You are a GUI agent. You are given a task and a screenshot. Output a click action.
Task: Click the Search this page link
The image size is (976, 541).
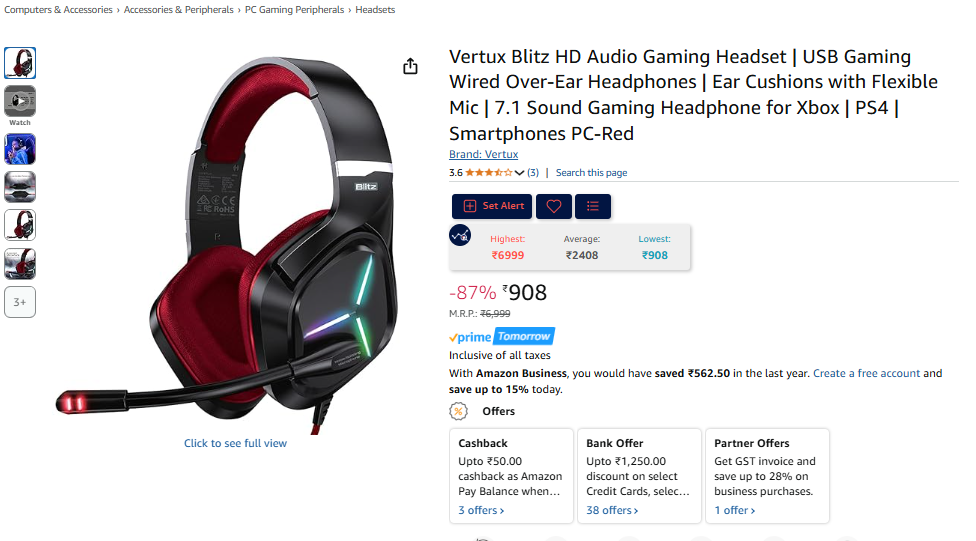(591, 173)
